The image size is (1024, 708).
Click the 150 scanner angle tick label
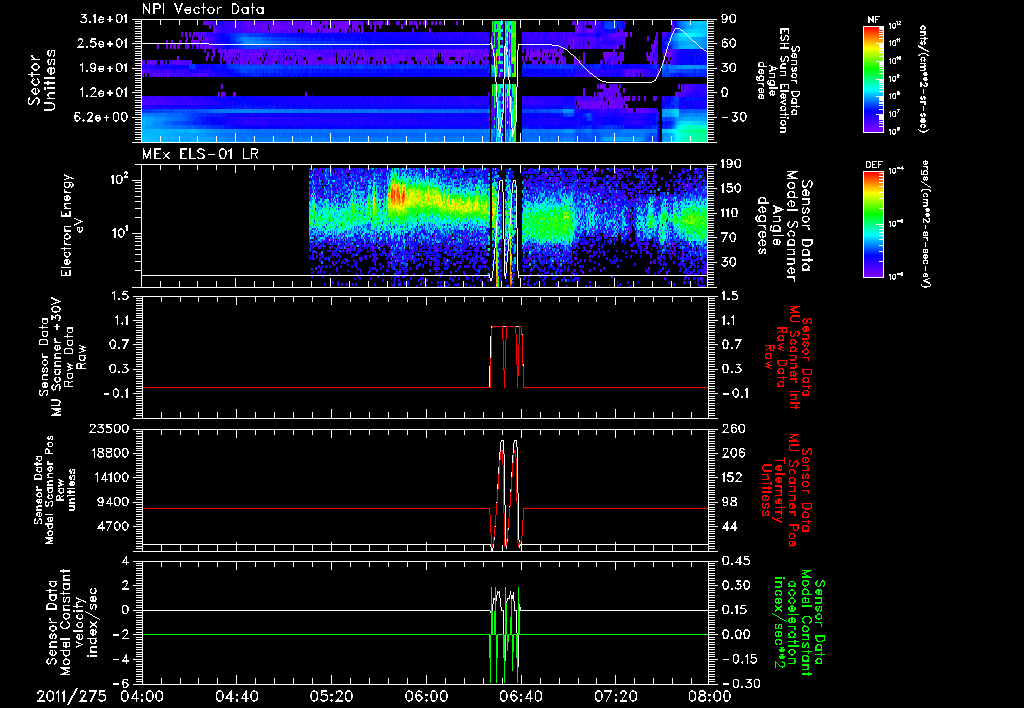pyautogui.click(x=731, y=189)
